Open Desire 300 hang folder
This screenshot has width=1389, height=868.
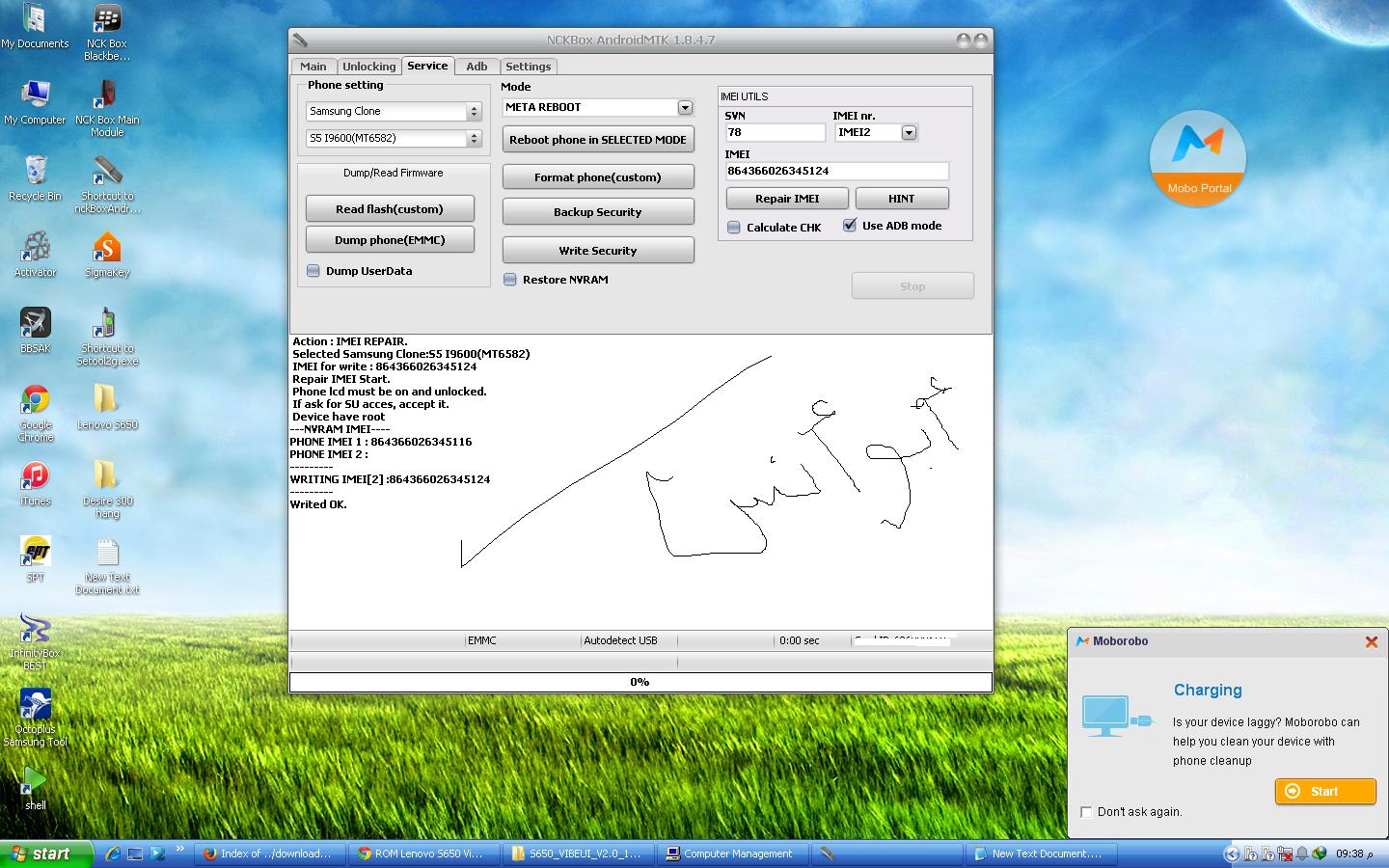point(106,489)
